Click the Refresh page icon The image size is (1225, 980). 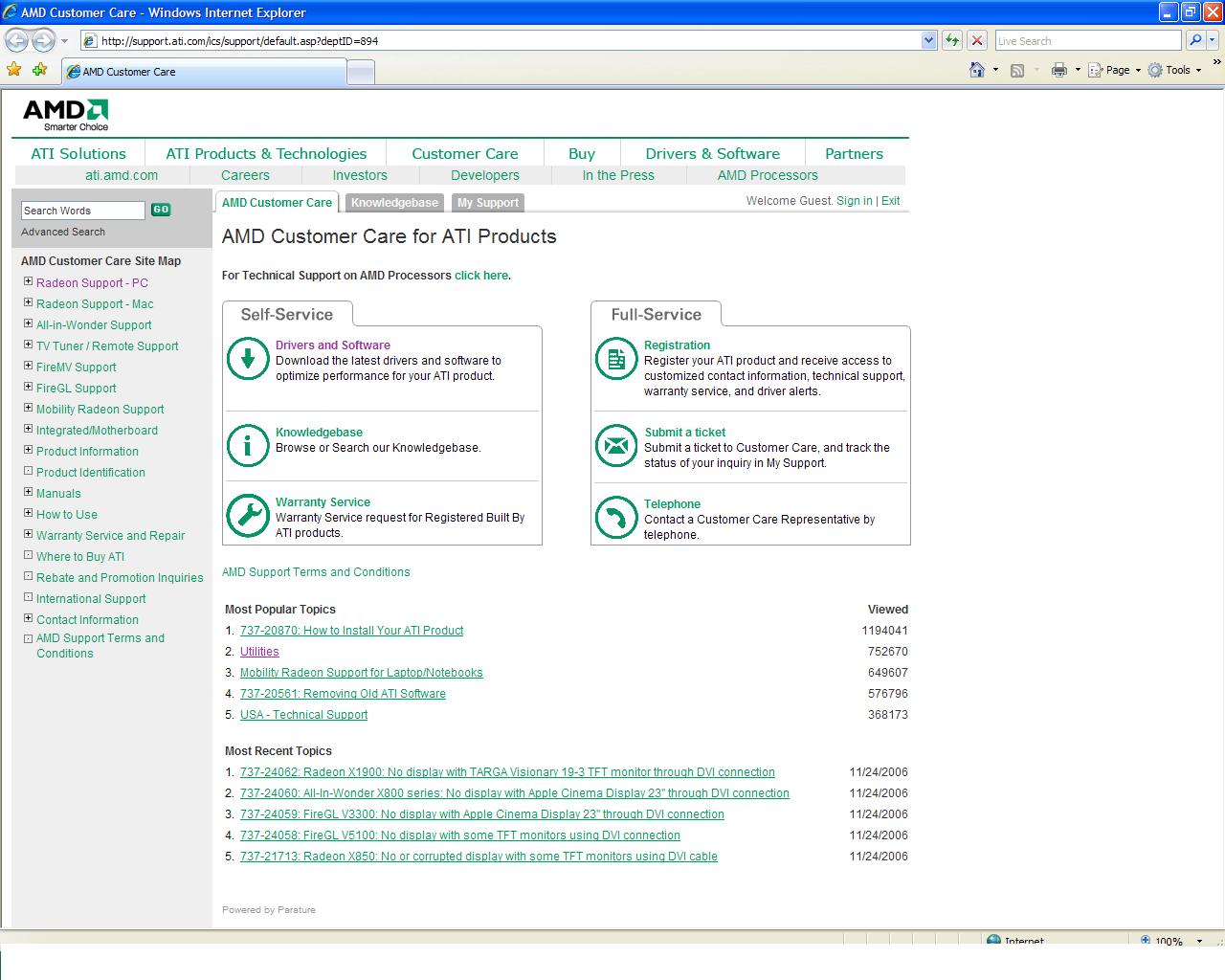coord(952,40)
